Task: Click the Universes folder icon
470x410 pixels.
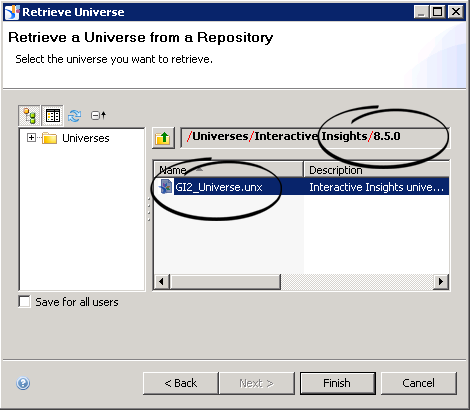Action: click(50, 138)
